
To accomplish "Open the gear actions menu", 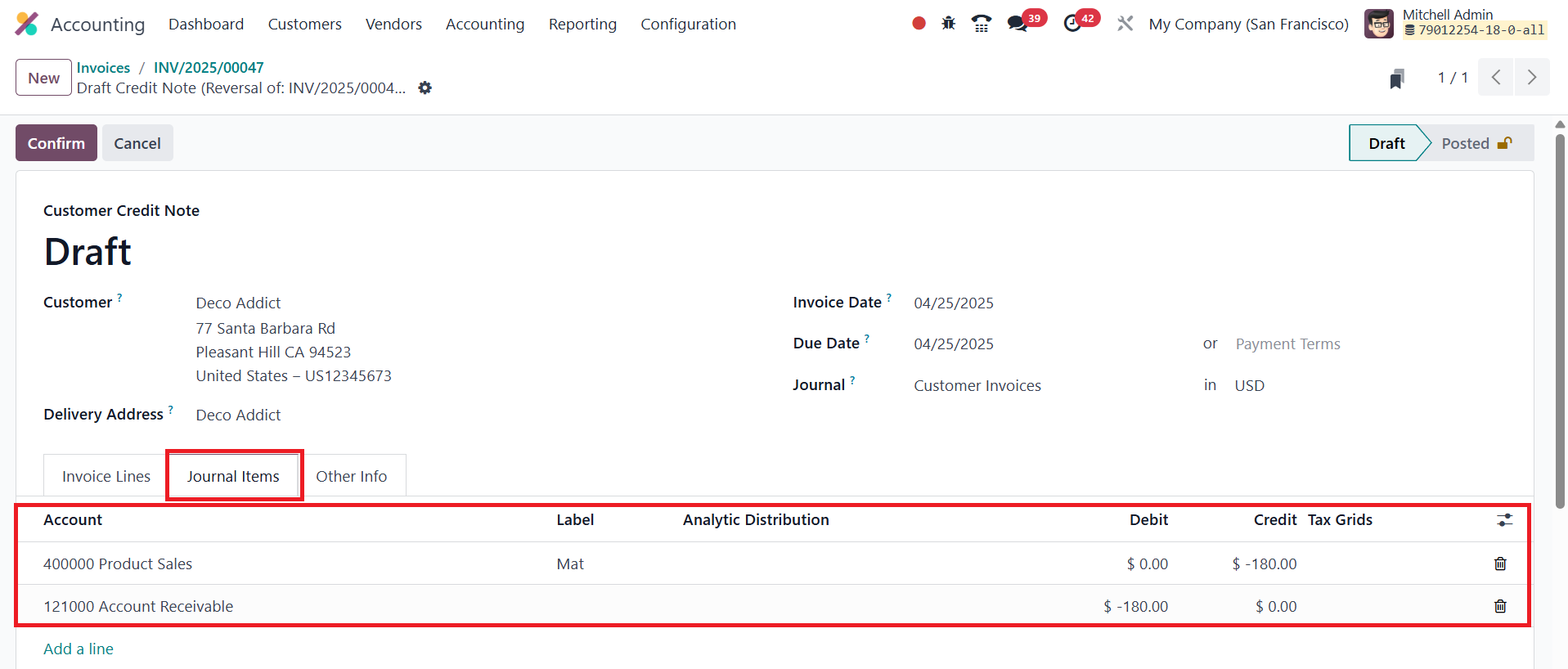I will 425,88.
